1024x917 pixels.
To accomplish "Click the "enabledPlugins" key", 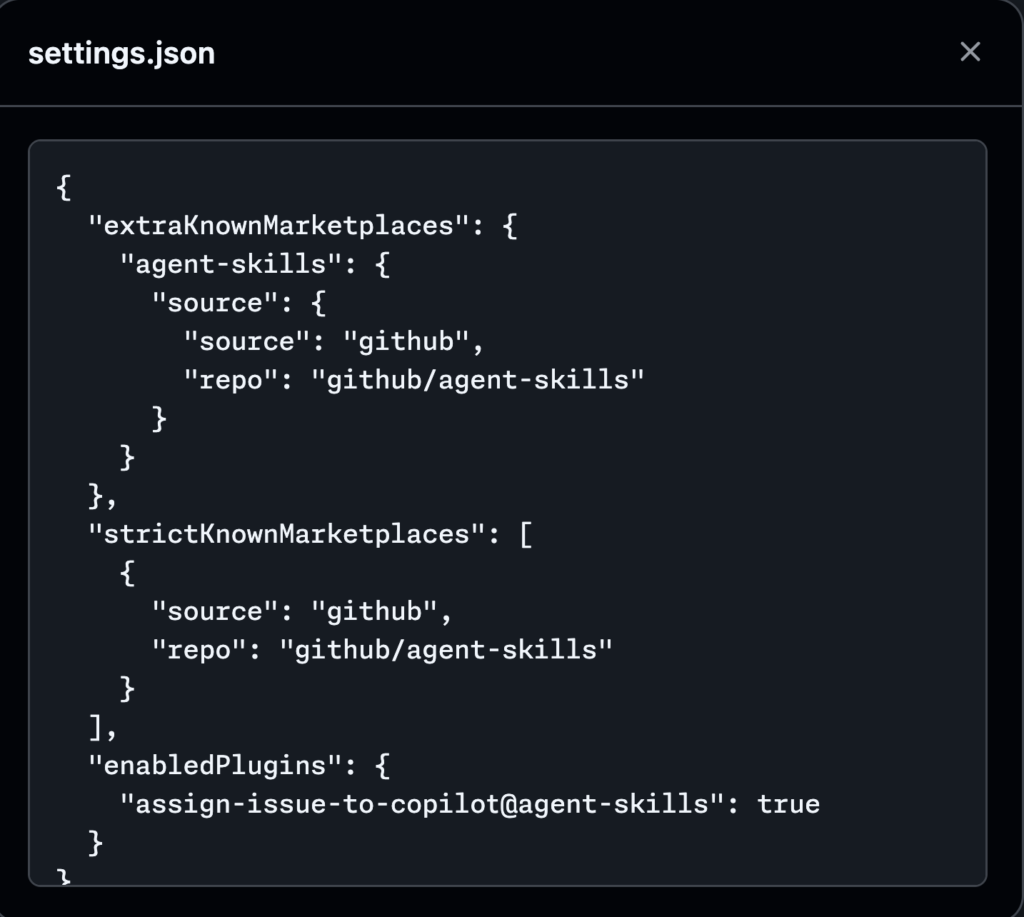I will tap(216, 766).
